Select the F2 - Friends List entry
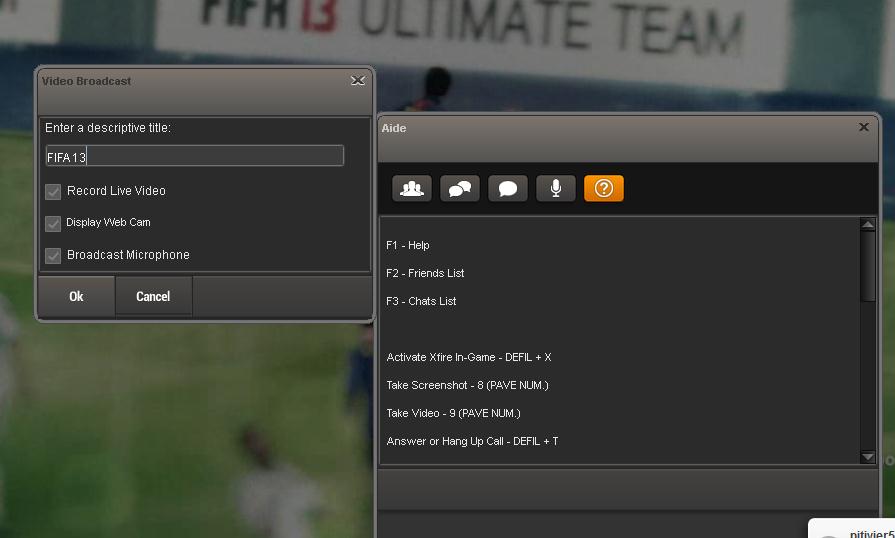Image resolution: width=895 pixels, height=538 pixels. 425,273
